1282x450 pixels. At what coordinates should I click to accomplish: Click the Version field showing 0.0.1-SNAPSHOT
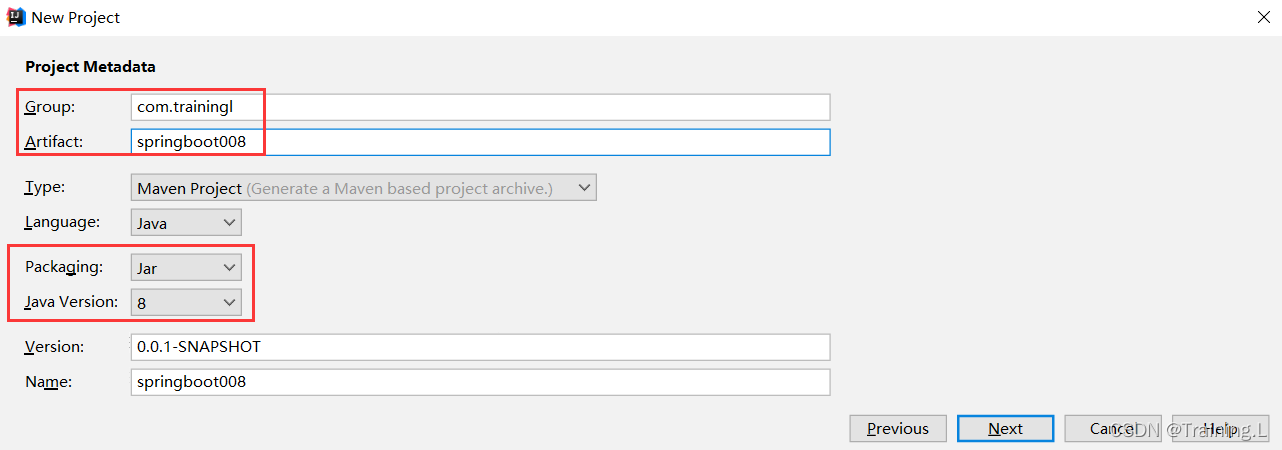(480, 347)
